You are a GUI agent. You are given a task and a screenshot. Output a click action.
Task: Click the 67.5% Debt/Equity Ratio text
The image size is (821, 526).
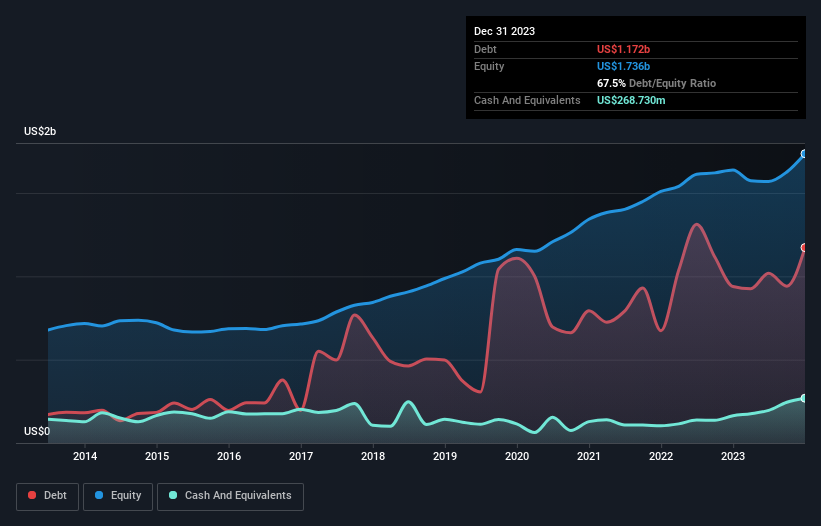[656, 83]
